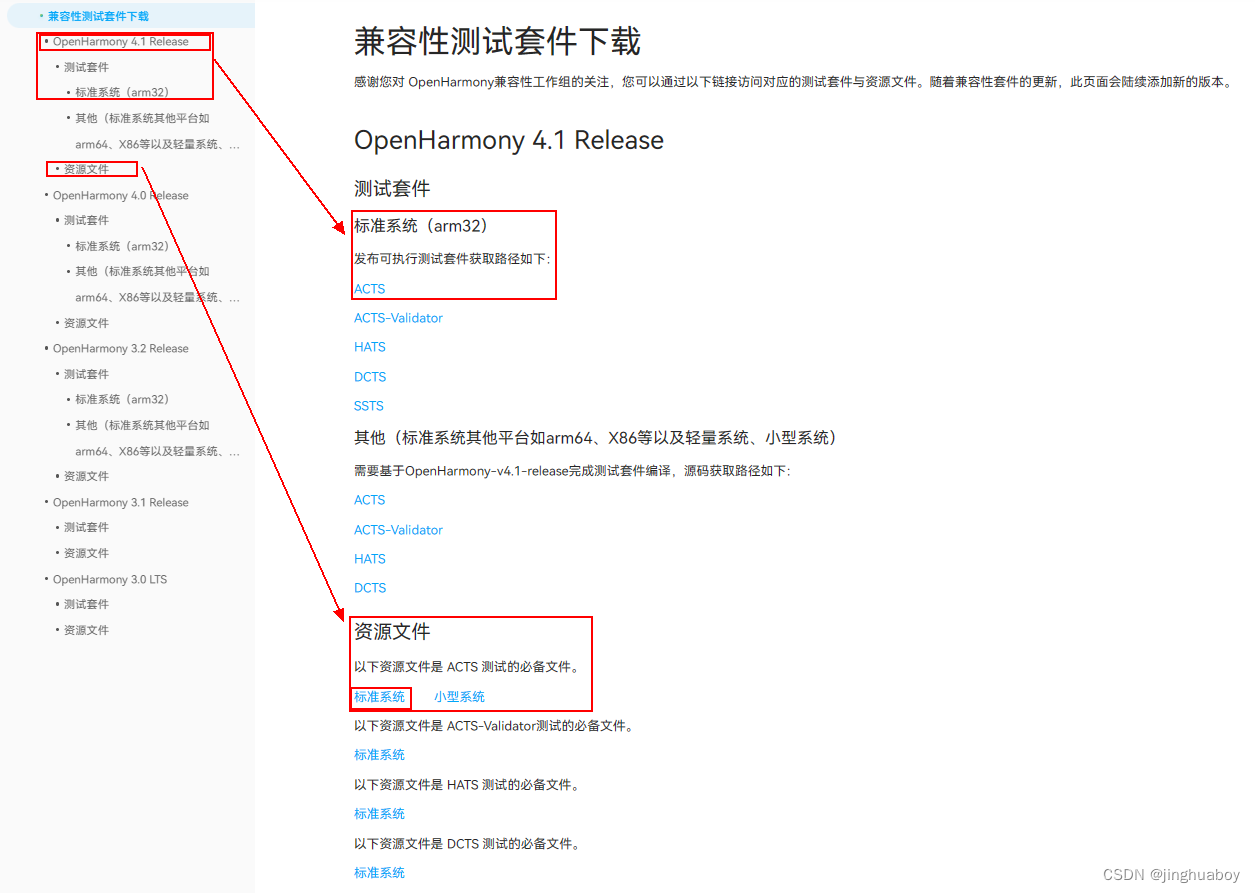This screenshot has height=893, width=1255.
Task: Open 标准系统 link for ACTS resource files
Action: pos(379,696)
